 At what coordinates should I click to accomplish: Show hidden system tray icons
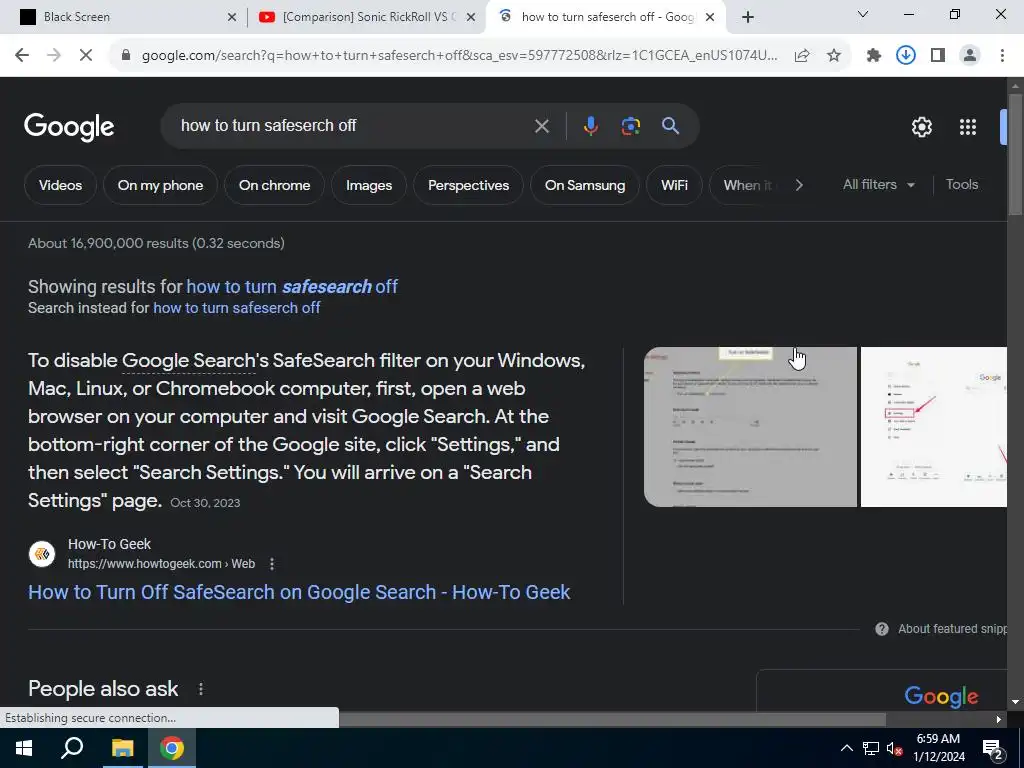coord(846,748)
